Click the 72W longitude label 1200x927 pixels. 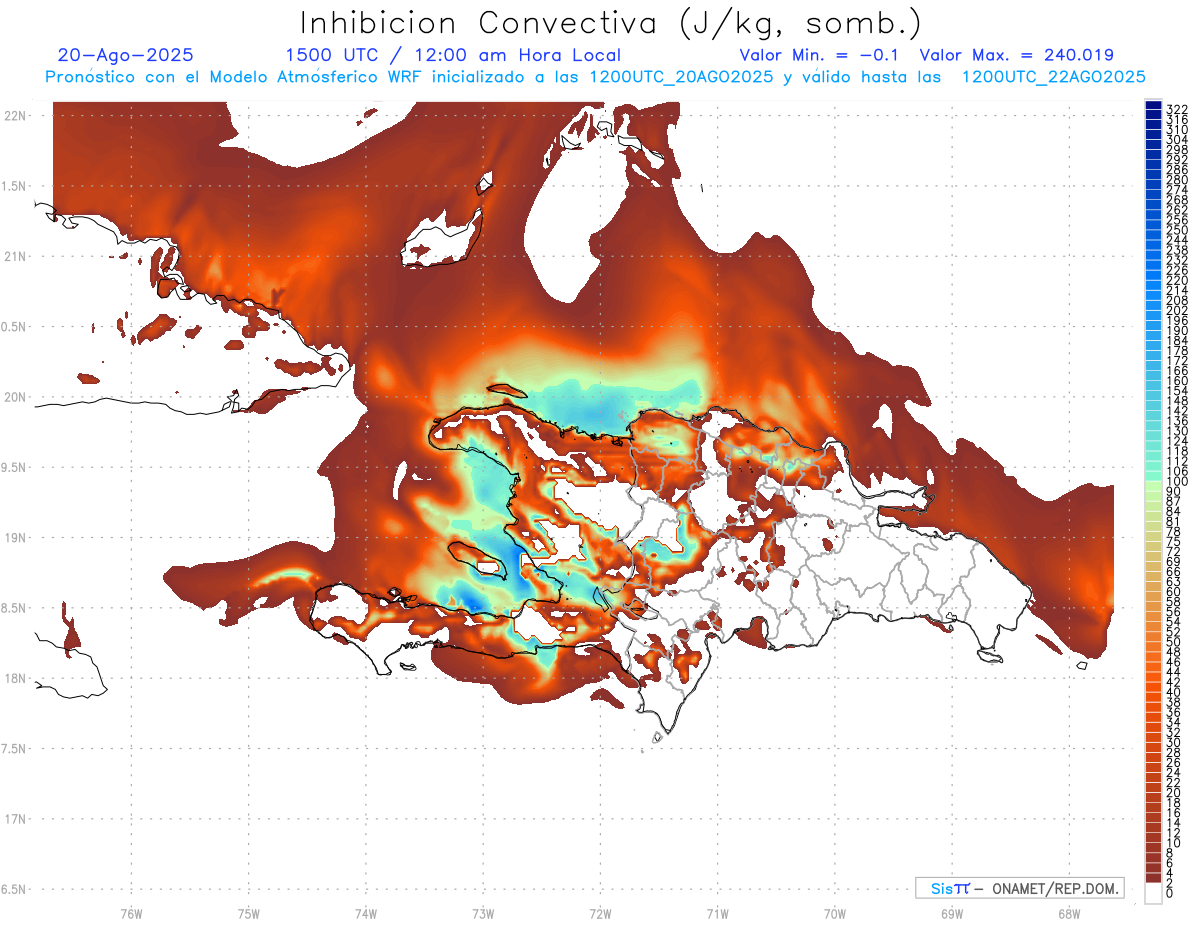(600, 913)
